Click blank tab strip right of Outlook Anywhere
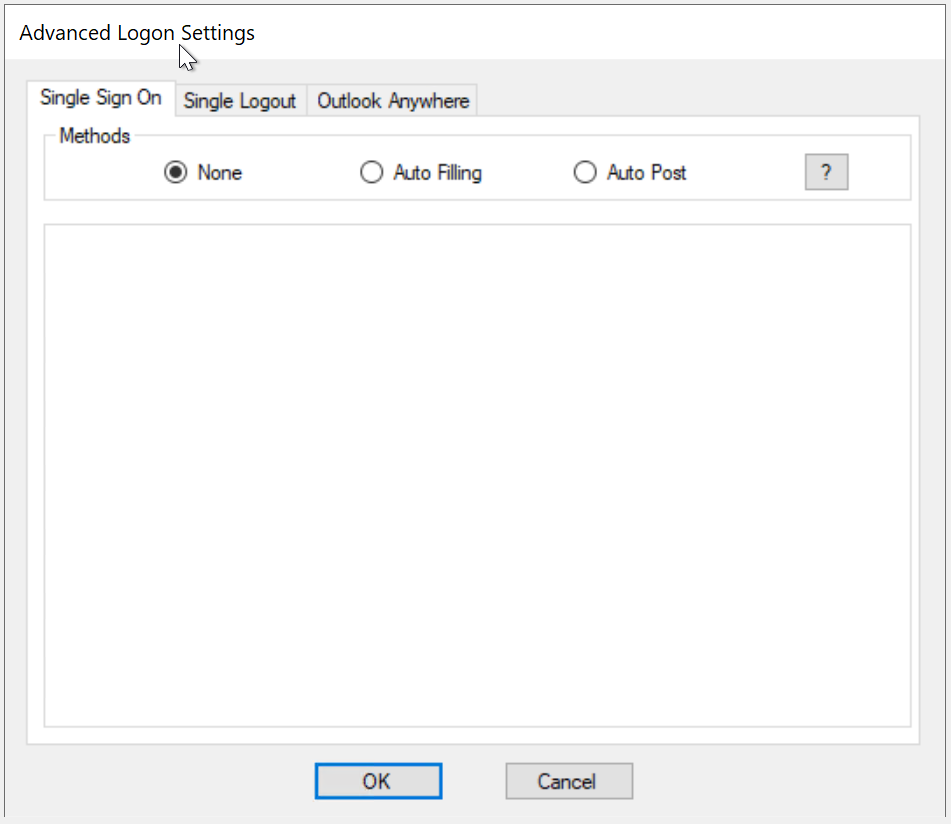Image resolution: width=951 pixels, height=824 pixels. (700, 101)
